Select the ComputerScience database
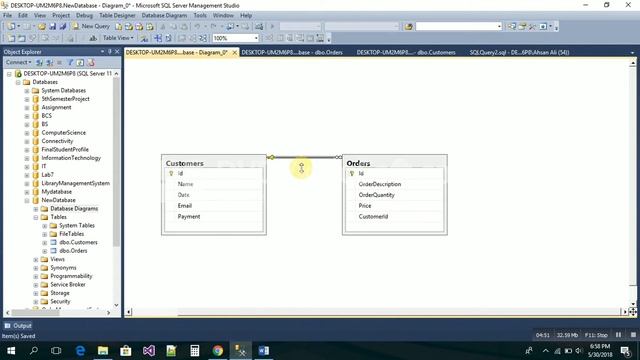This screenshot has width=640, height=360. 64,133
